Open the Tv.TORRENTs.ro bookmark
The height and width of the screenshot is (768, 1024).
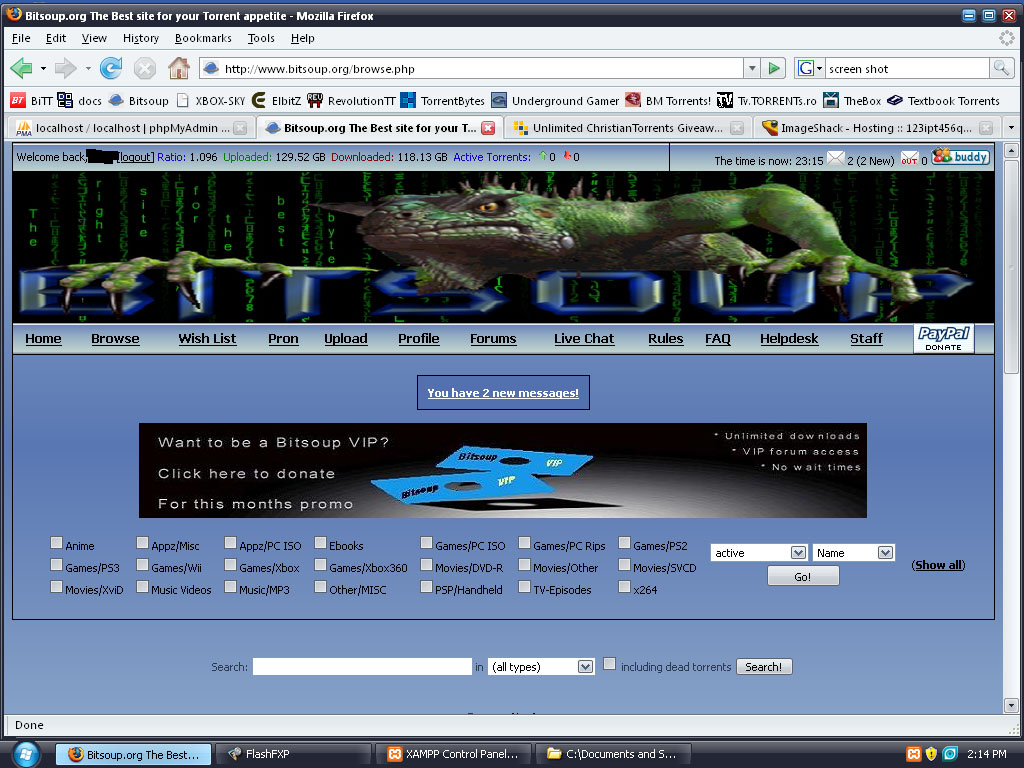[x=767, y=101]
